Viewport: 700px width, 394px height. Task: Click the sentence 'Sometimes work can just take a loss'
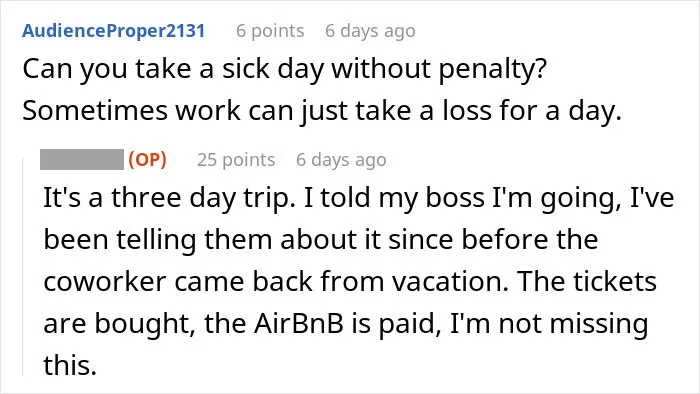(x=260, y=111)
